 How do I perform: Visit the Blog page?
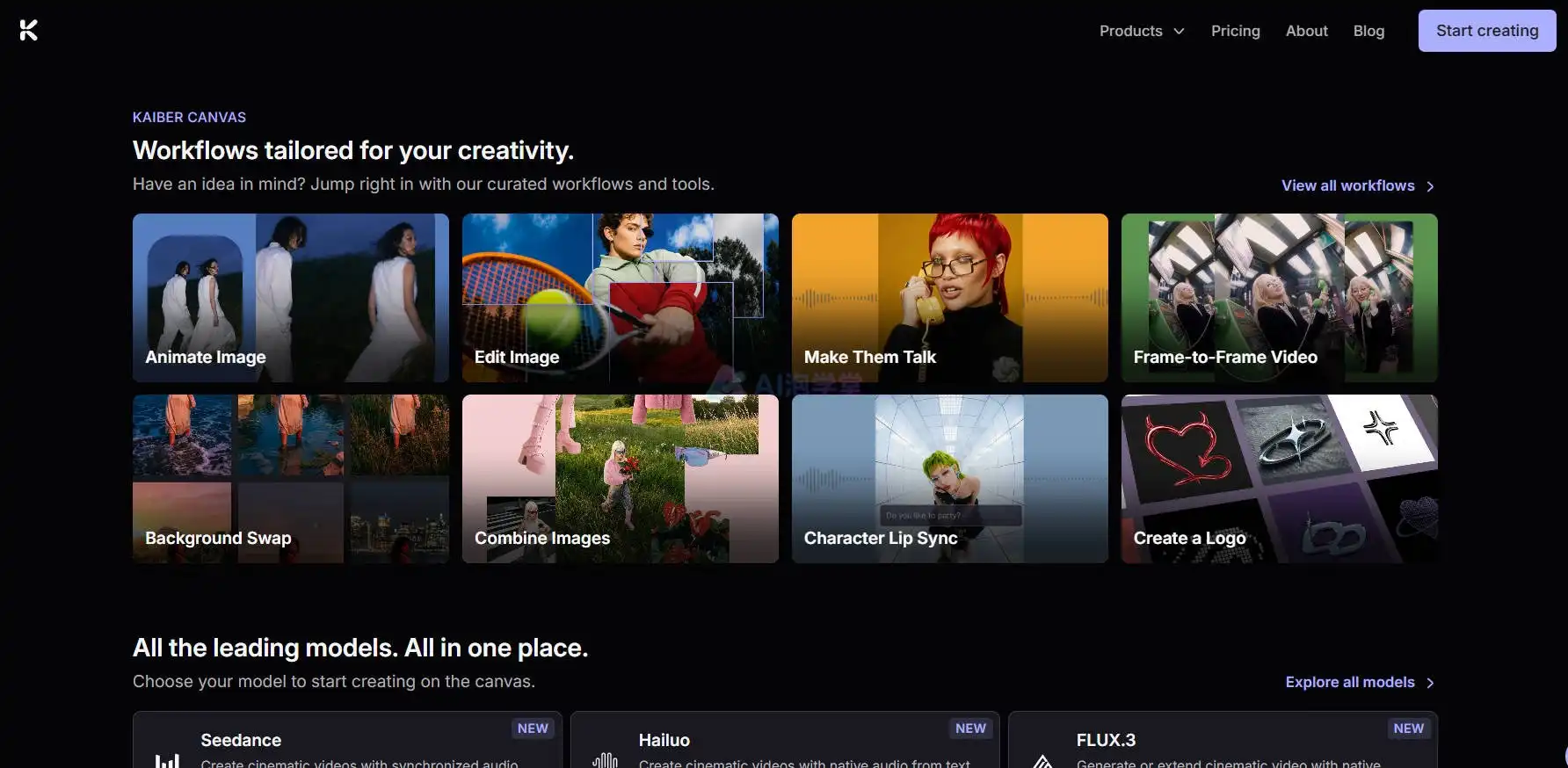coord(1368,31)
